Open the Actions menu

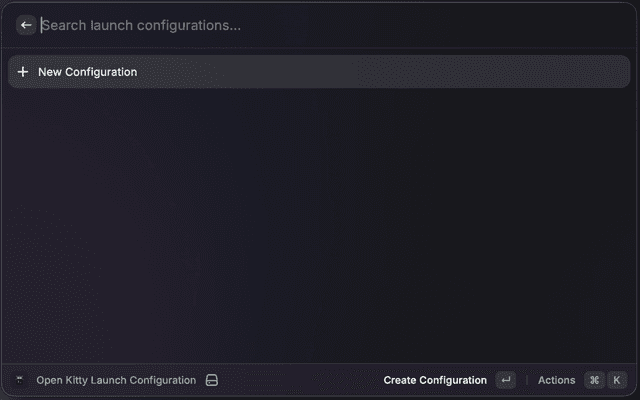pyautogui.click(x=556, y=380)
